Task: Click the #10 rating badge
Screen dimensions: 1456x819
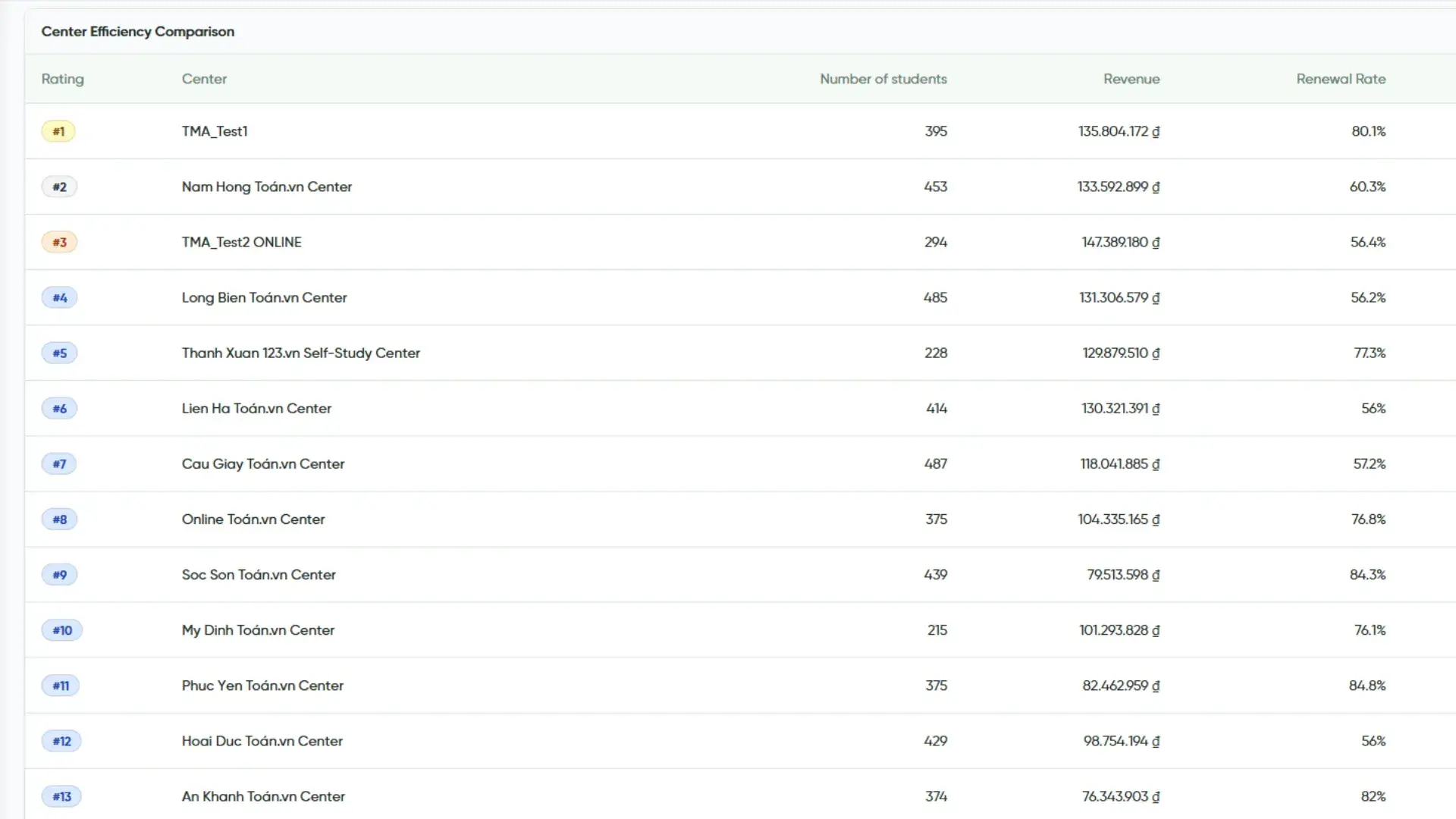Action: (62, 630)
